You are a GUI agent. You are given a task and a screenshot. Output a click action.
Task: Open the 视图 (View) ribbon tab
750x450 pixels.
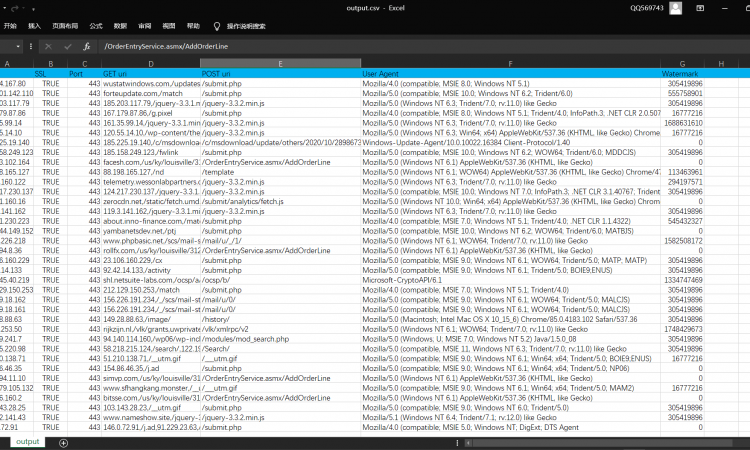169,26
